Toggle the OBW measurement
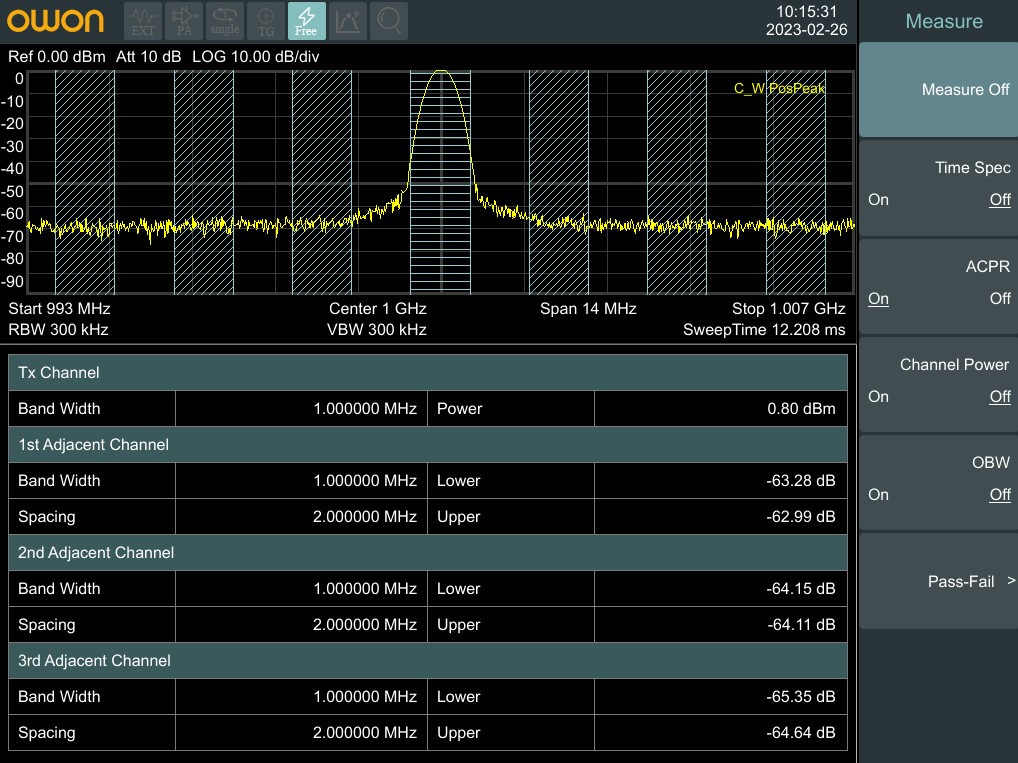 click(938, 480)
